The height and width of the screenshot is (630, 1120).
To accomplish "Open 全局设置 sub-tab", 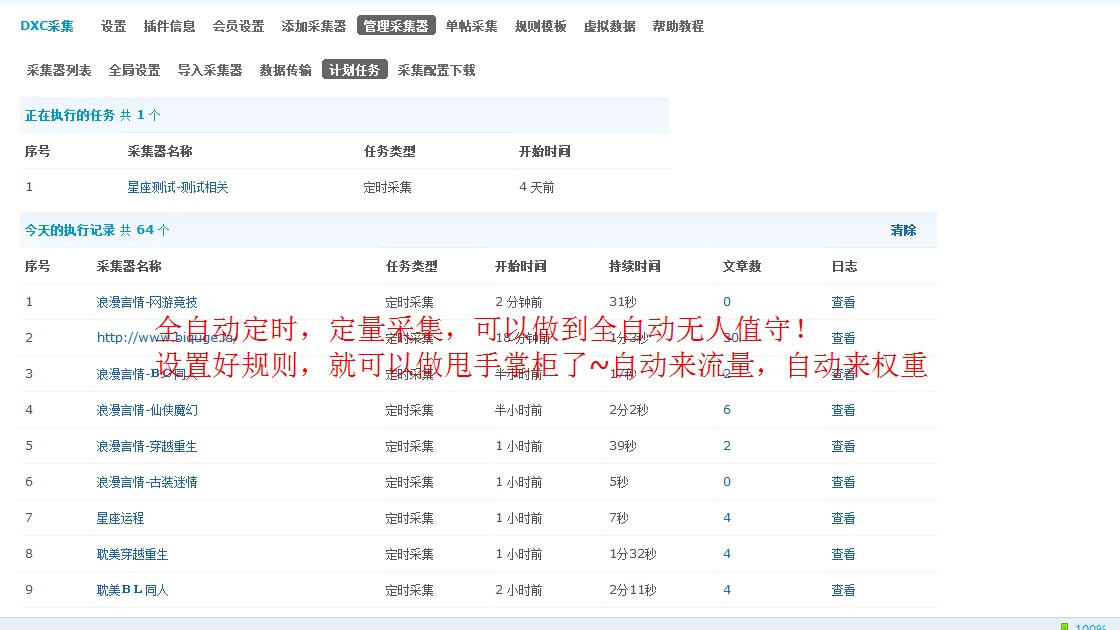I will 134,70.
